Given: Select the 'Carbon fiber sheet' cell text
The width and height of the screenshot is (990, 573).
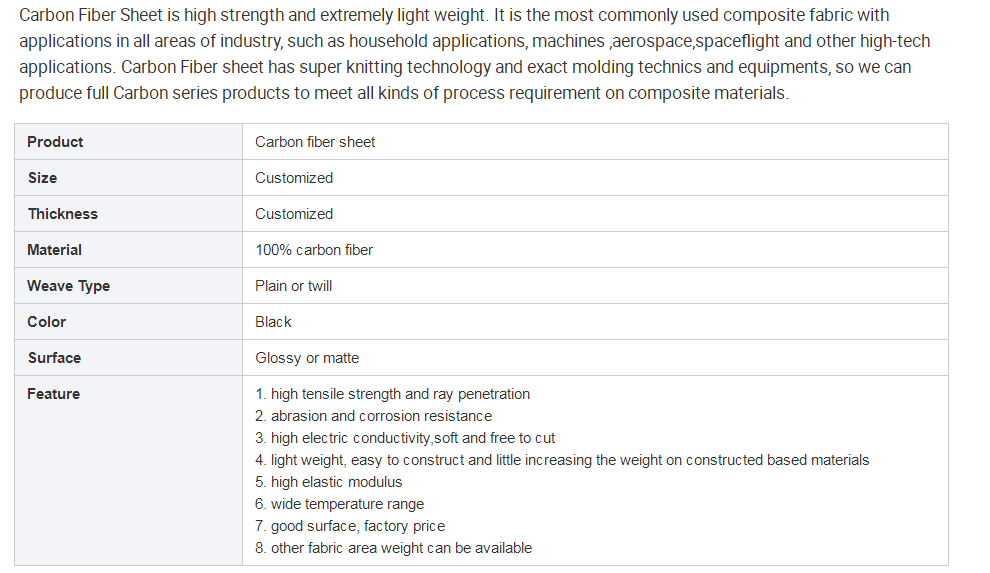Looking at the screenshot, I should click(315, 142).
